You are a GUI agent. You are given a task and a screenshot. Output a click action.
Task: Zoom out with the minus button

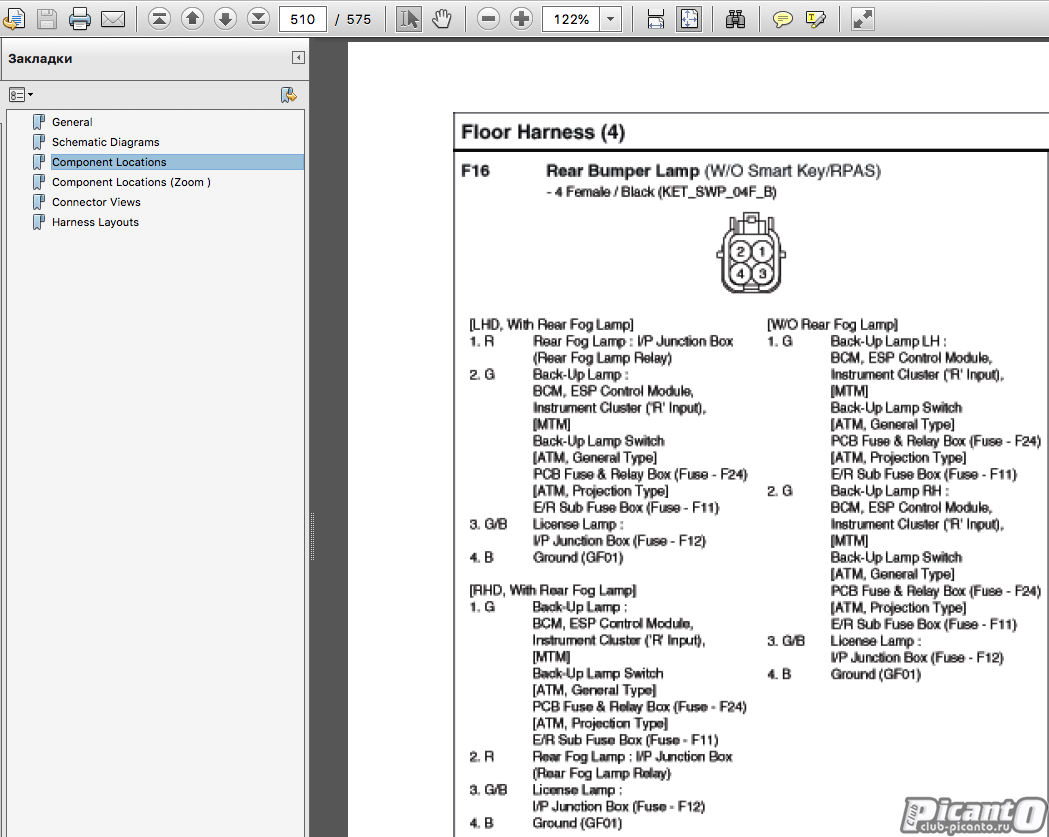click(488, 19)
